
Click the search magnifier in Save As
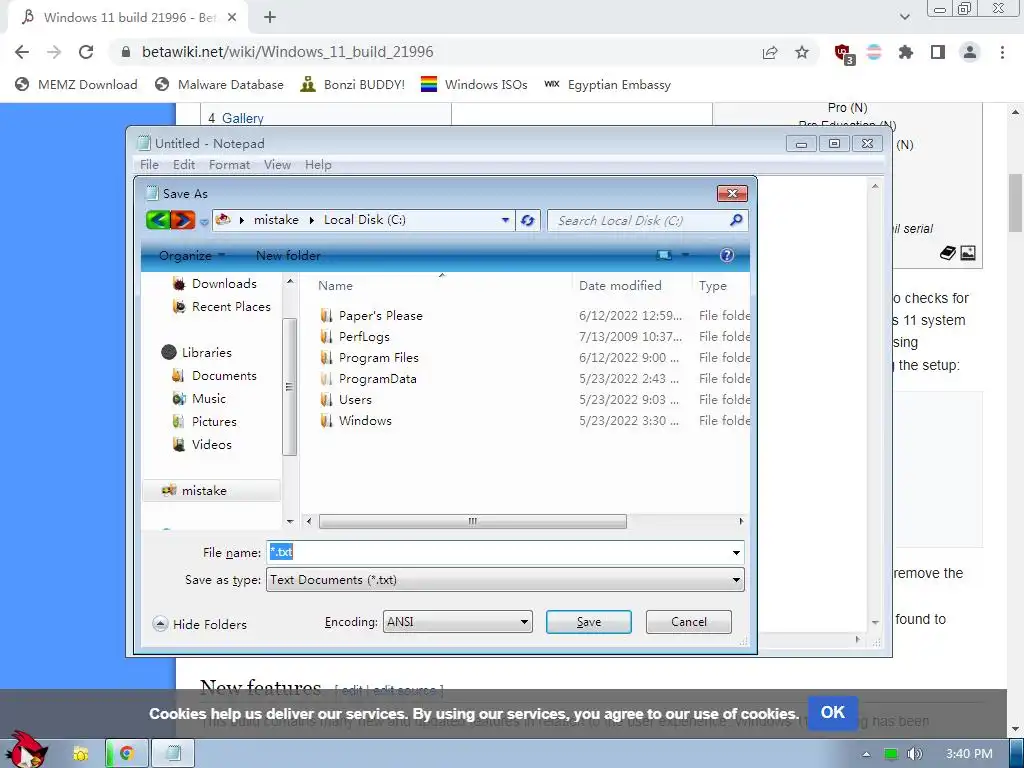pos(736,220)
